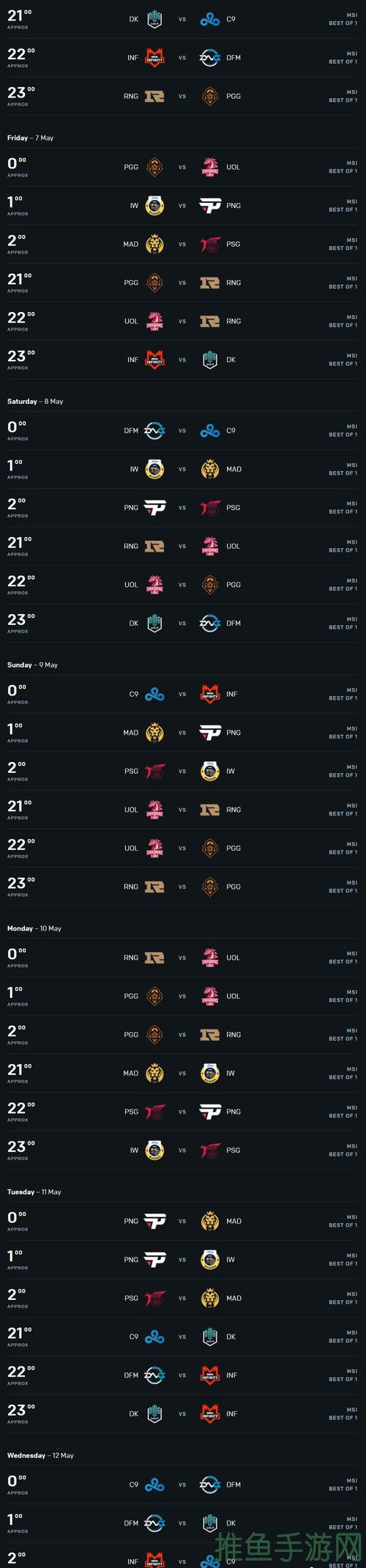Image resolution: width=366 pixels, height=1568 pixels.
Task: Click the DK logo in Saturday's 23:00 match
Action: (x=154, y=624)
